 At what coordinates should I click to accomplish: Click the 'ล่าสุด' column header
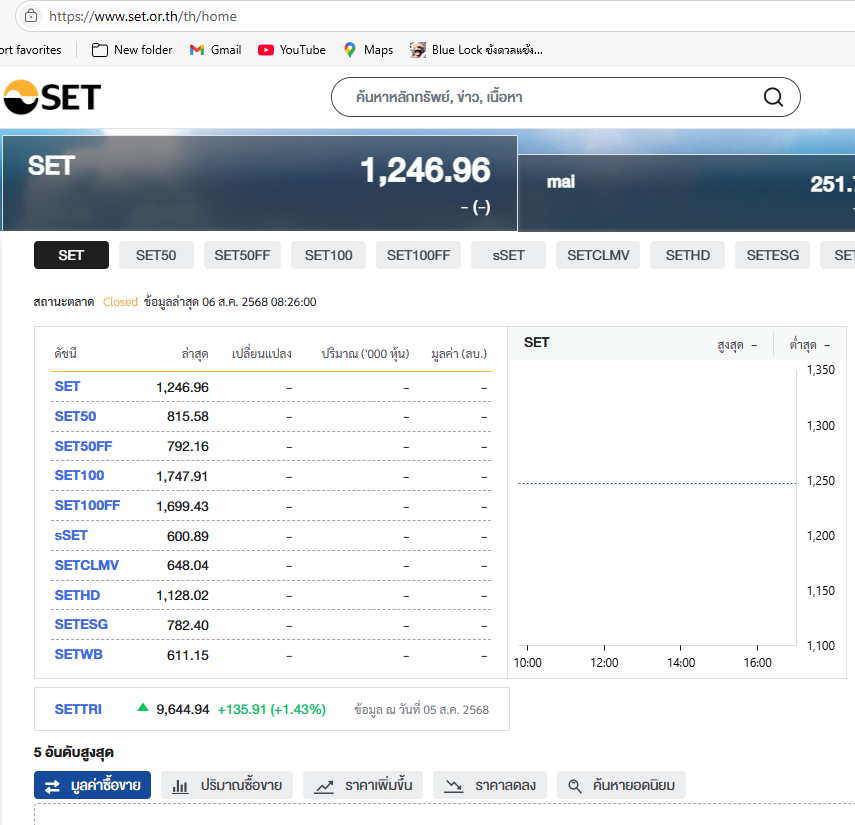195,354
